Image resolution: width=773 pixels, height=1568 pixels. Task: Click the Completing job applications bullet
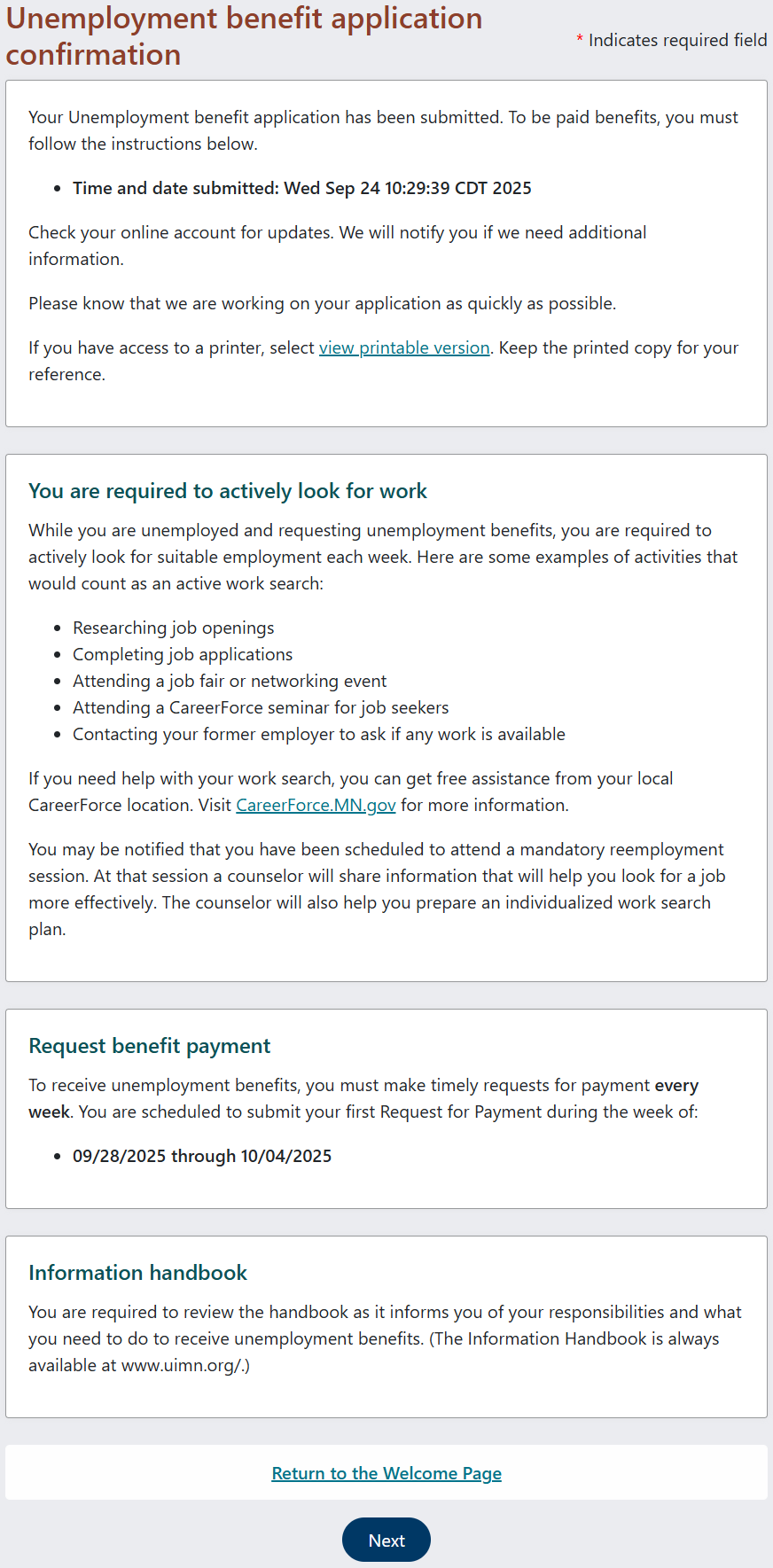pos(183,654)
